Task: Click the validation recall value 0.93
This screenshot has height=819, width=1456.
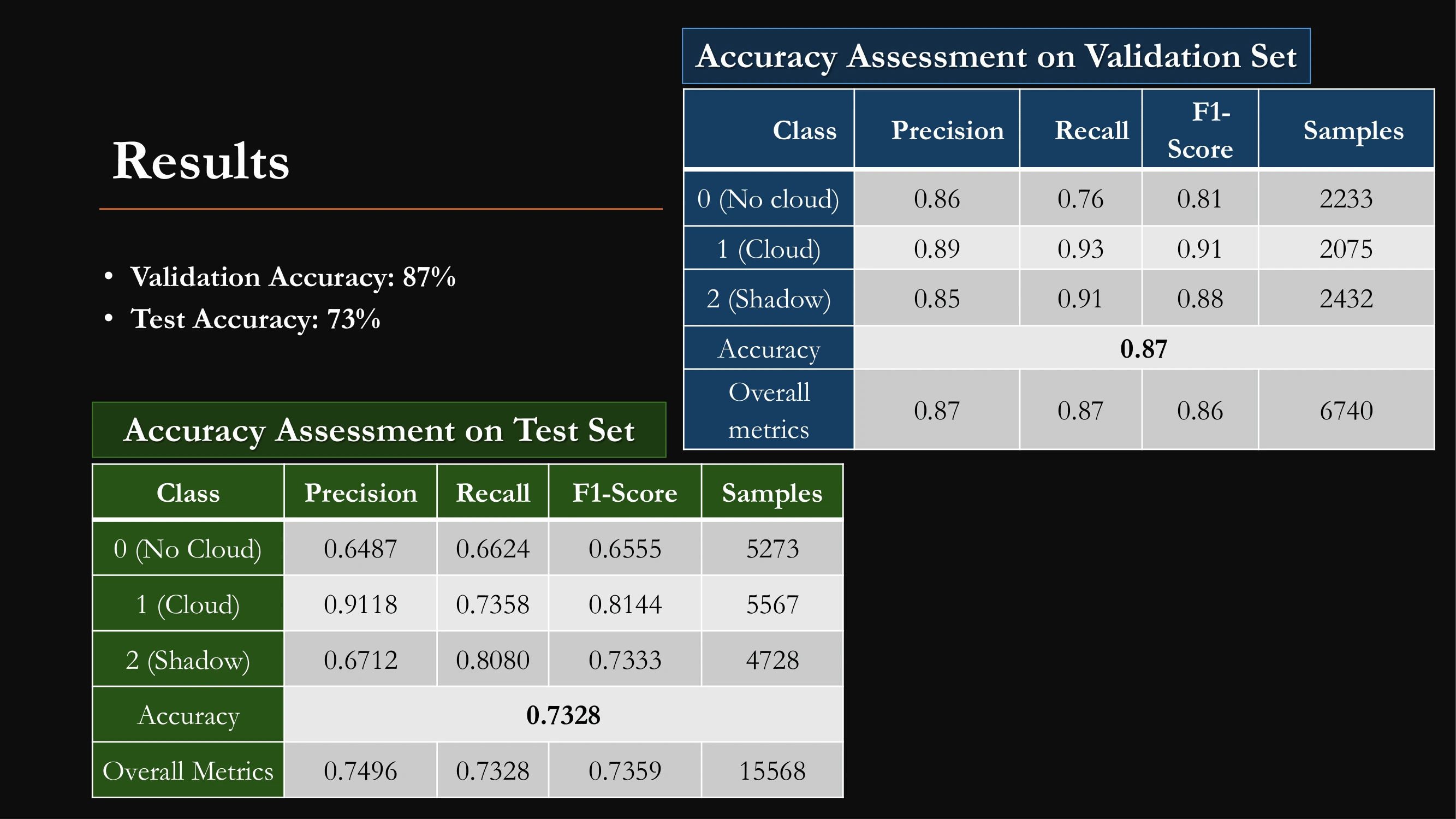Action: coord(1080,248)
